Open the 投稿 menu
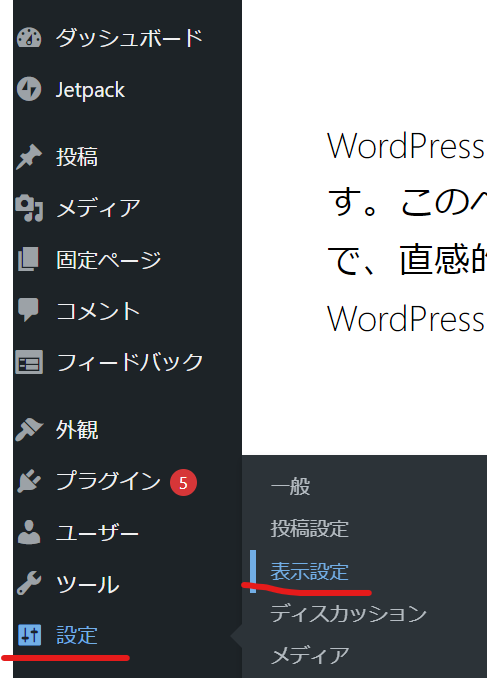The height and width of the screenshot is (678, 487). pos(77,157)
